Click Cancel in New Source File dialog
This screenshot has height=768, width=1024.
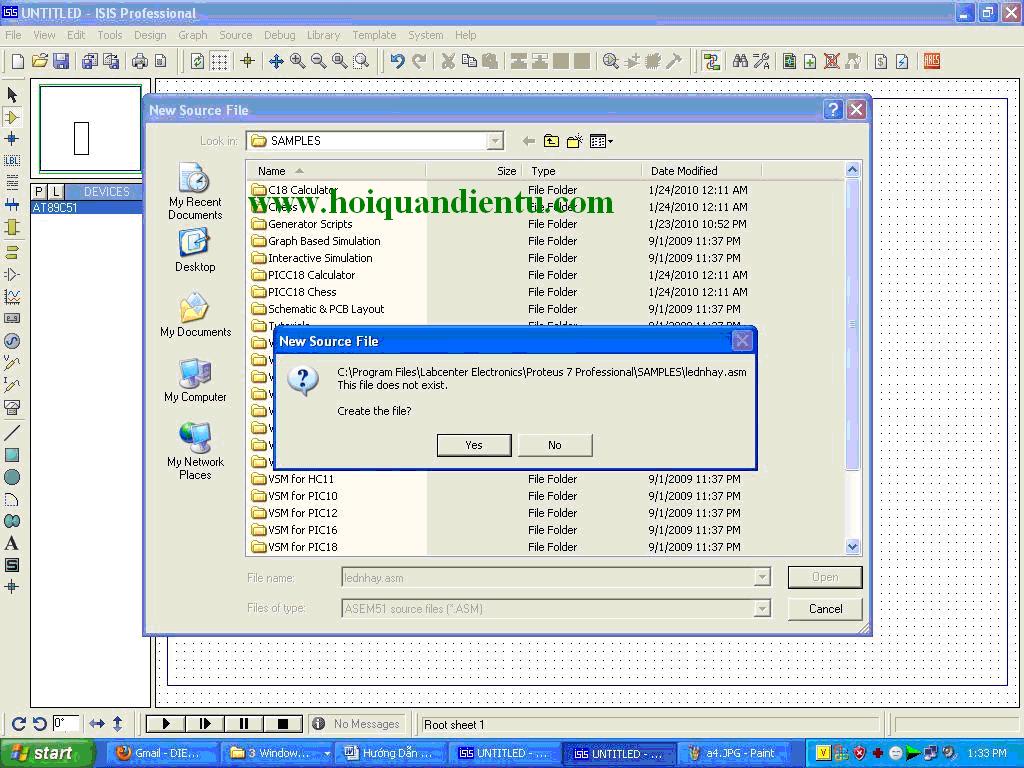(825, 609)
